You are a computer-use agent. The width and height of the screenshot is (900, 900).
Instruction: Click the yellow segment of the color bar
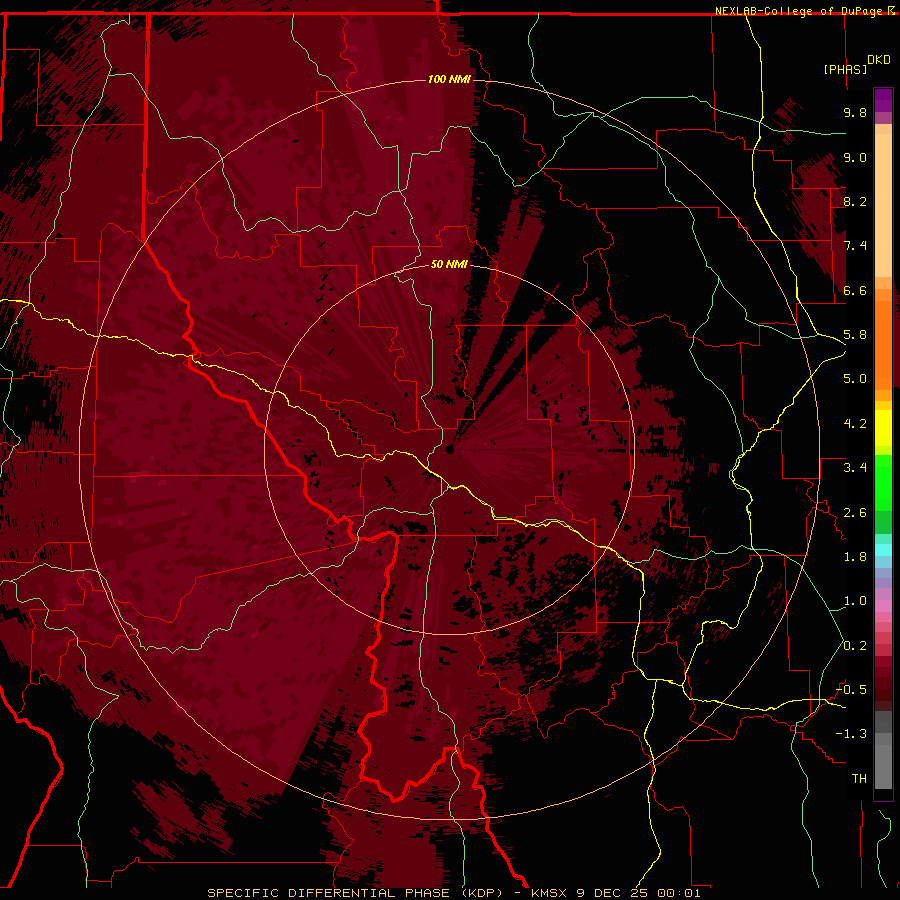[x=883, y=428]
